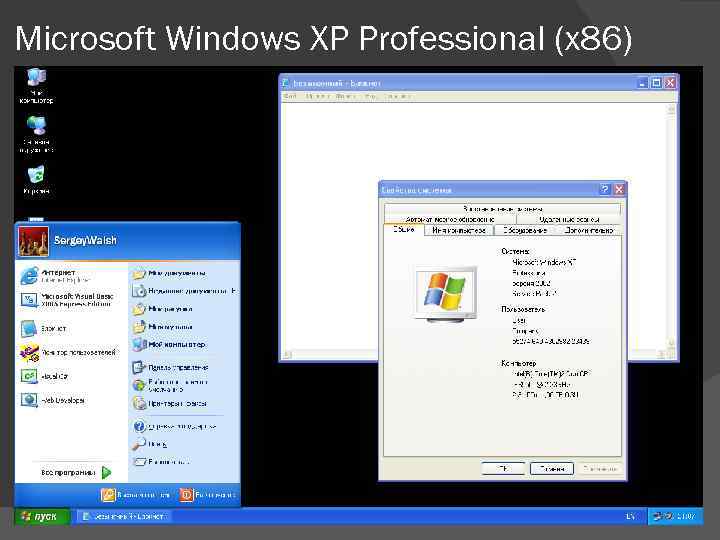Open the Правка menu in Notepad
720x540 pixels.
(x=317, y=96)
